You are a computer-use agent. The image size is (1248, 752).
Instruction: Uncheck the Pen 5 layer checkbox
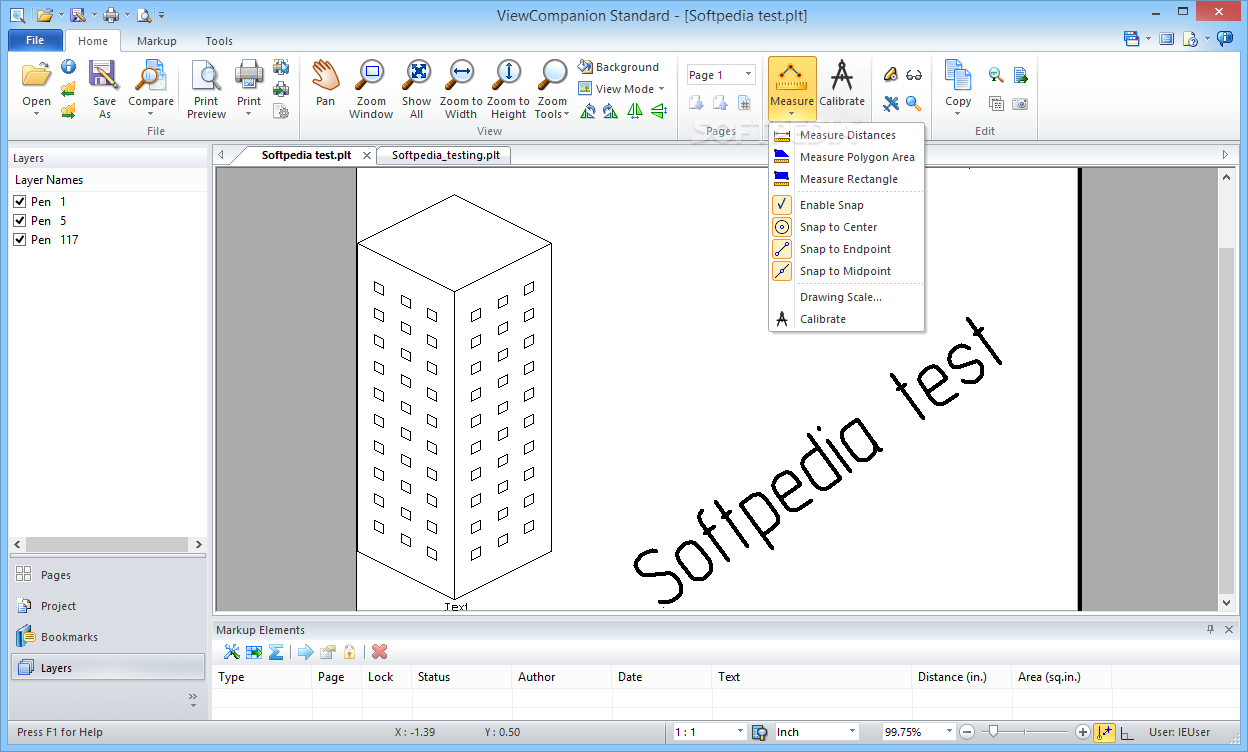point(19,221)
